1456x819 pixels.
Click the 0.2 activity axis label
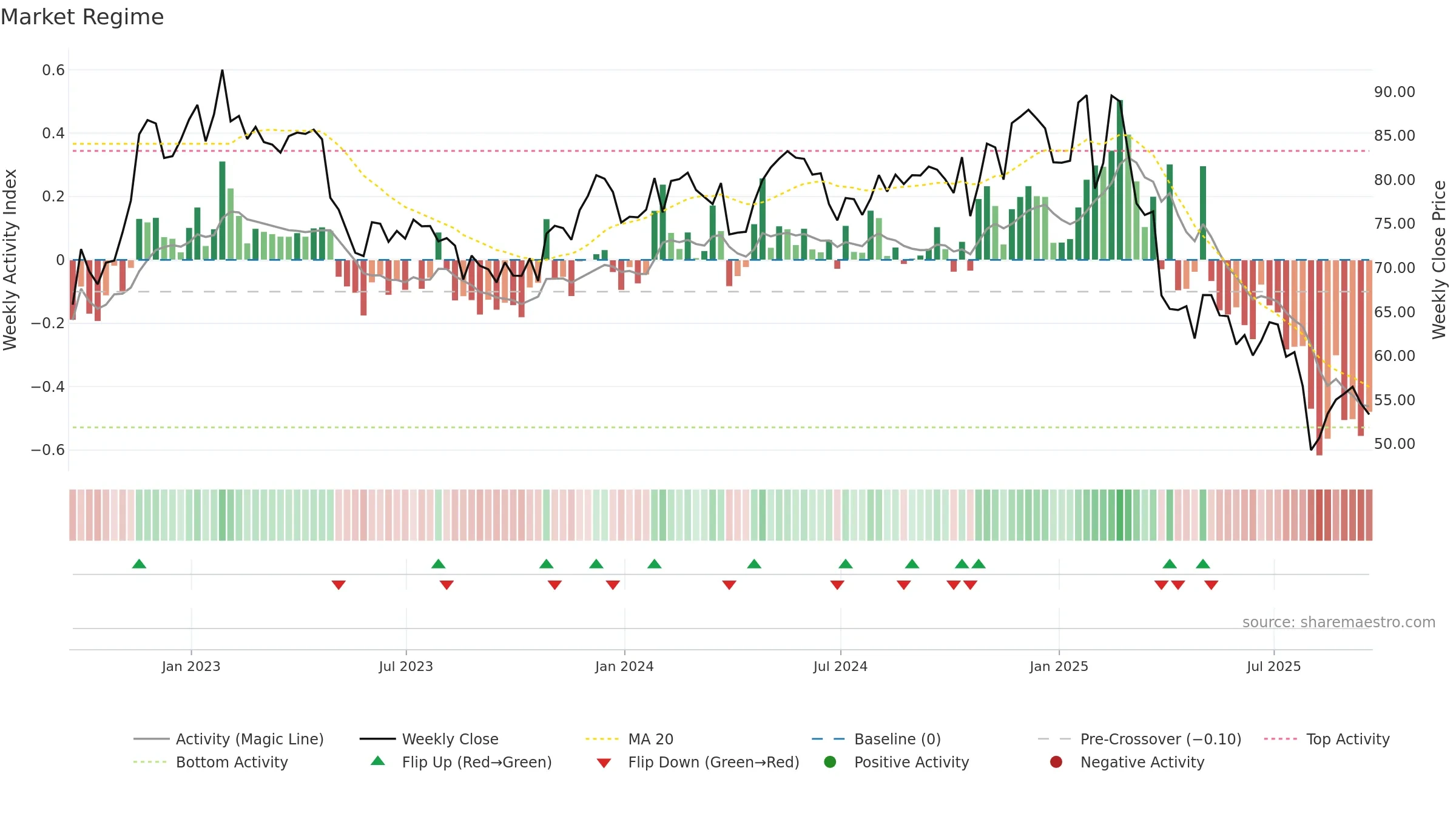(53, 197)
